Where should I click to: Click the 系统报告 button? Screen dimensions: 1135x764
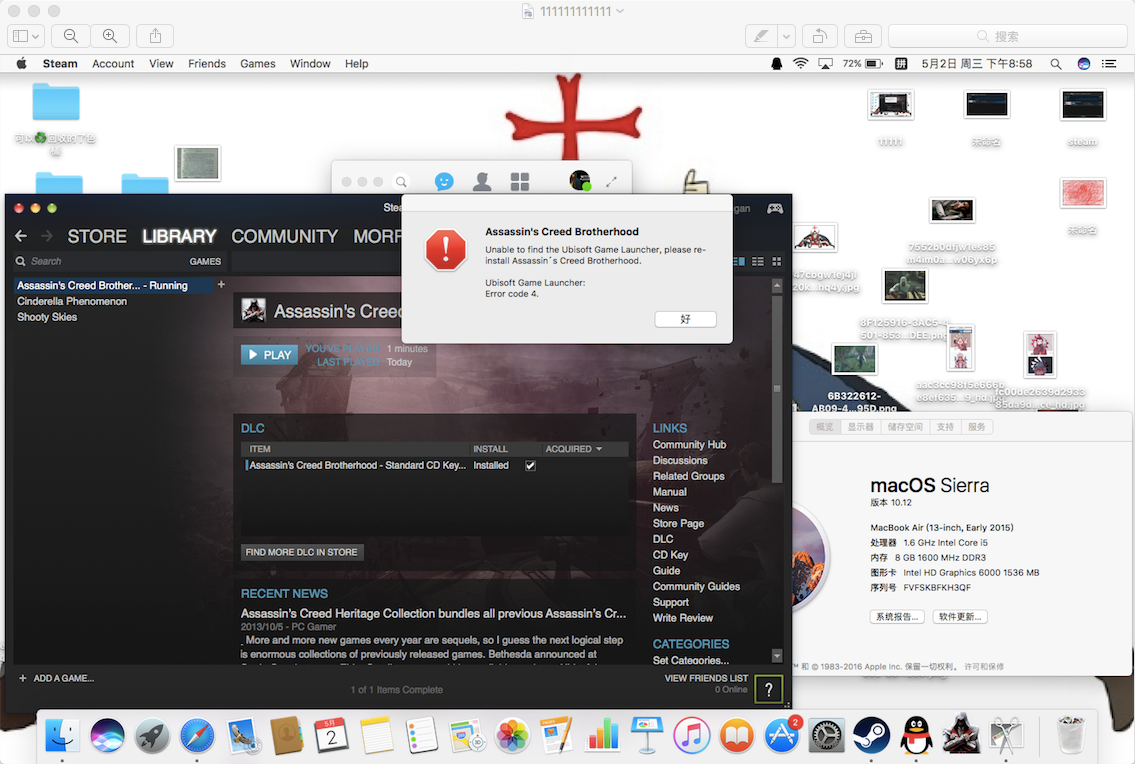click(897, 617)
